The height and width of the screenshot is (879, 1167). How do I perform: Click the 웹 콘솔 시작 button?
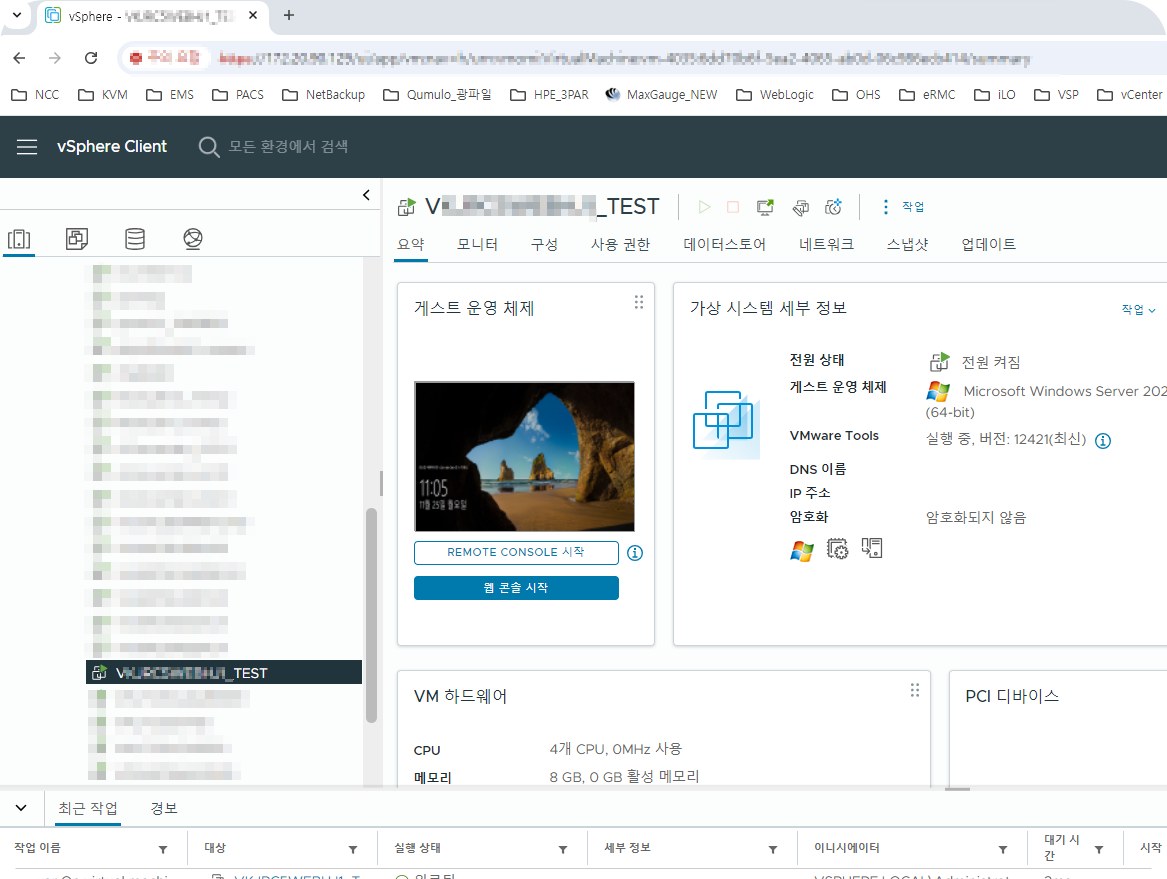tap(516, 588)
